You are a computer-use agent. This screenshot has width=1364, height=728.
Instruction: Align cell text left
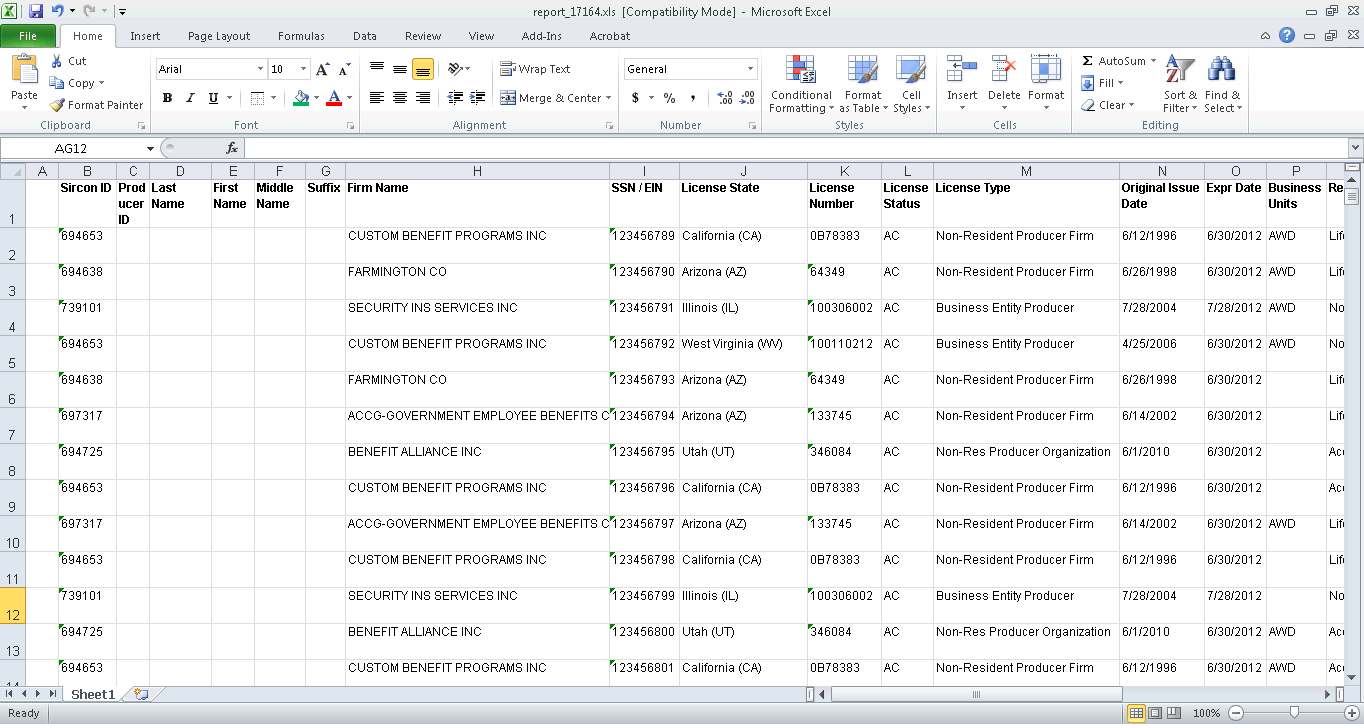pyautogui.click(x=377, y=98)
